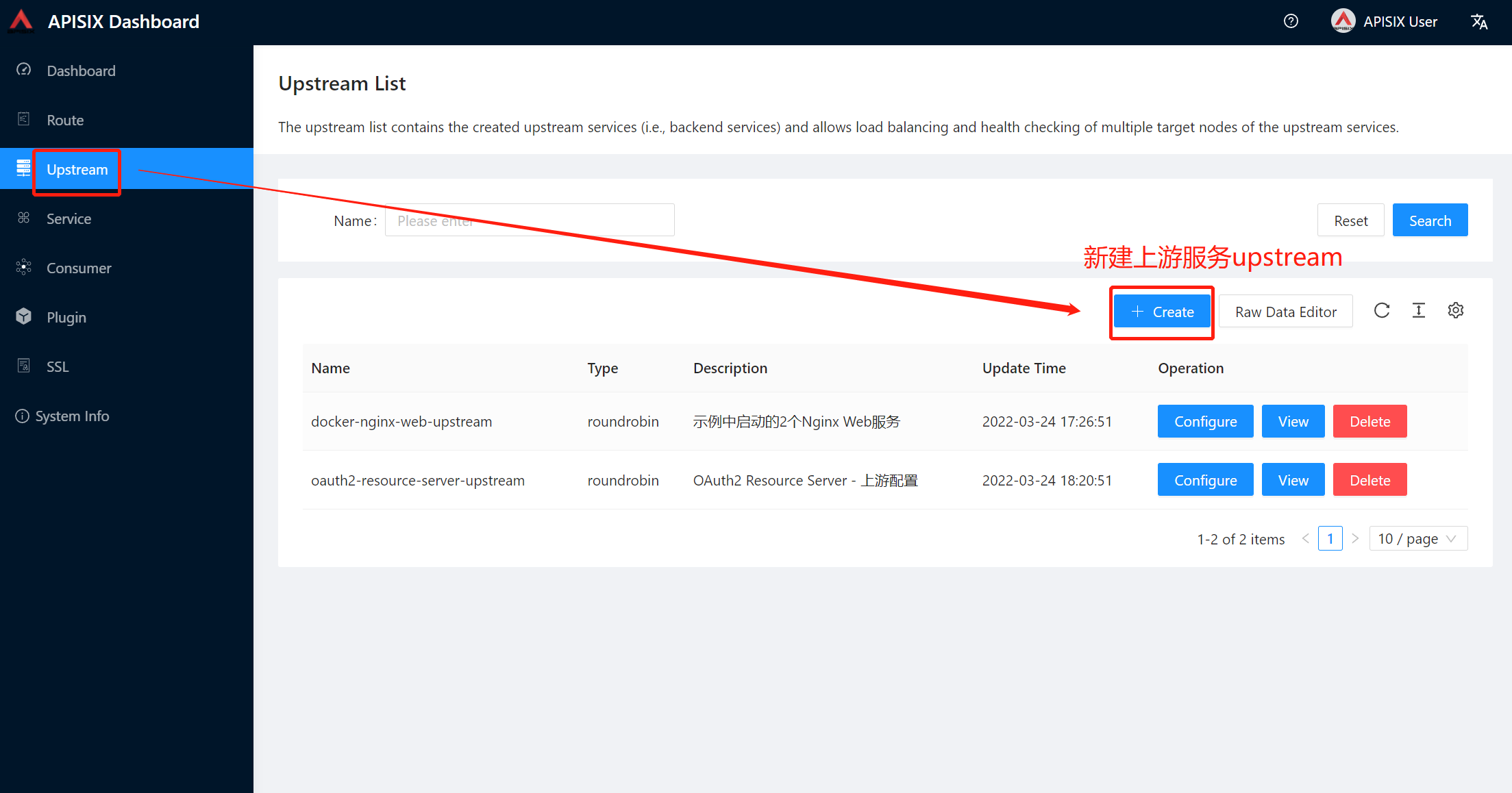Click the language switcher icon

(1480, 21)
